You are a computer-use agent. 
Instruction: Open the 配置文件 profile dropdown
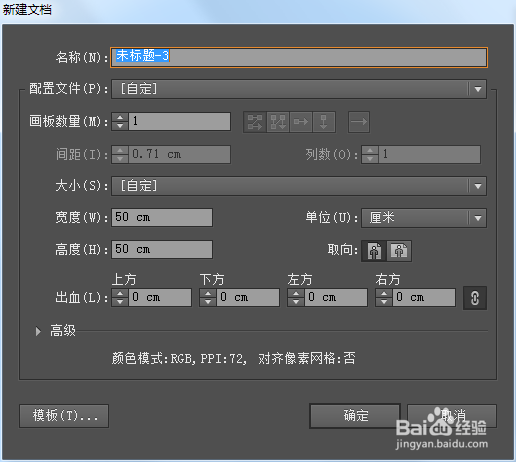pos(299,89)
